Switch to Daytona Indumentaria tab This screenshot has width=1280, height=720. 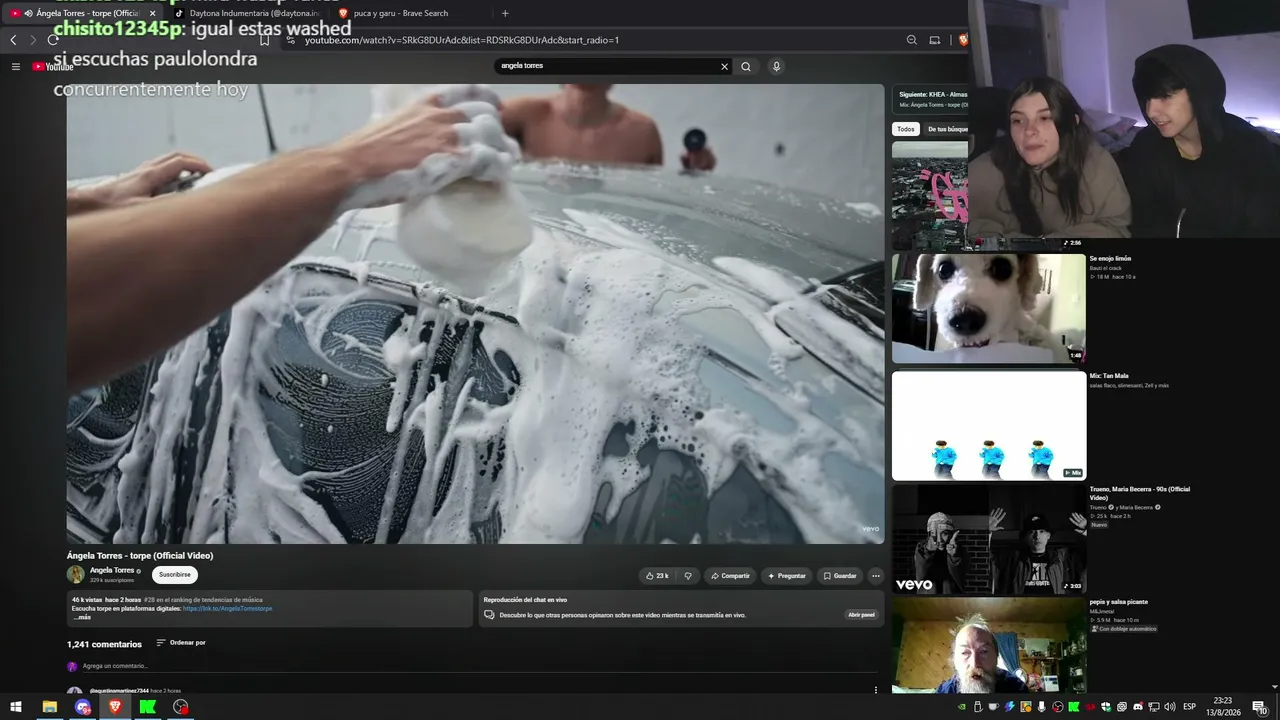247,13
